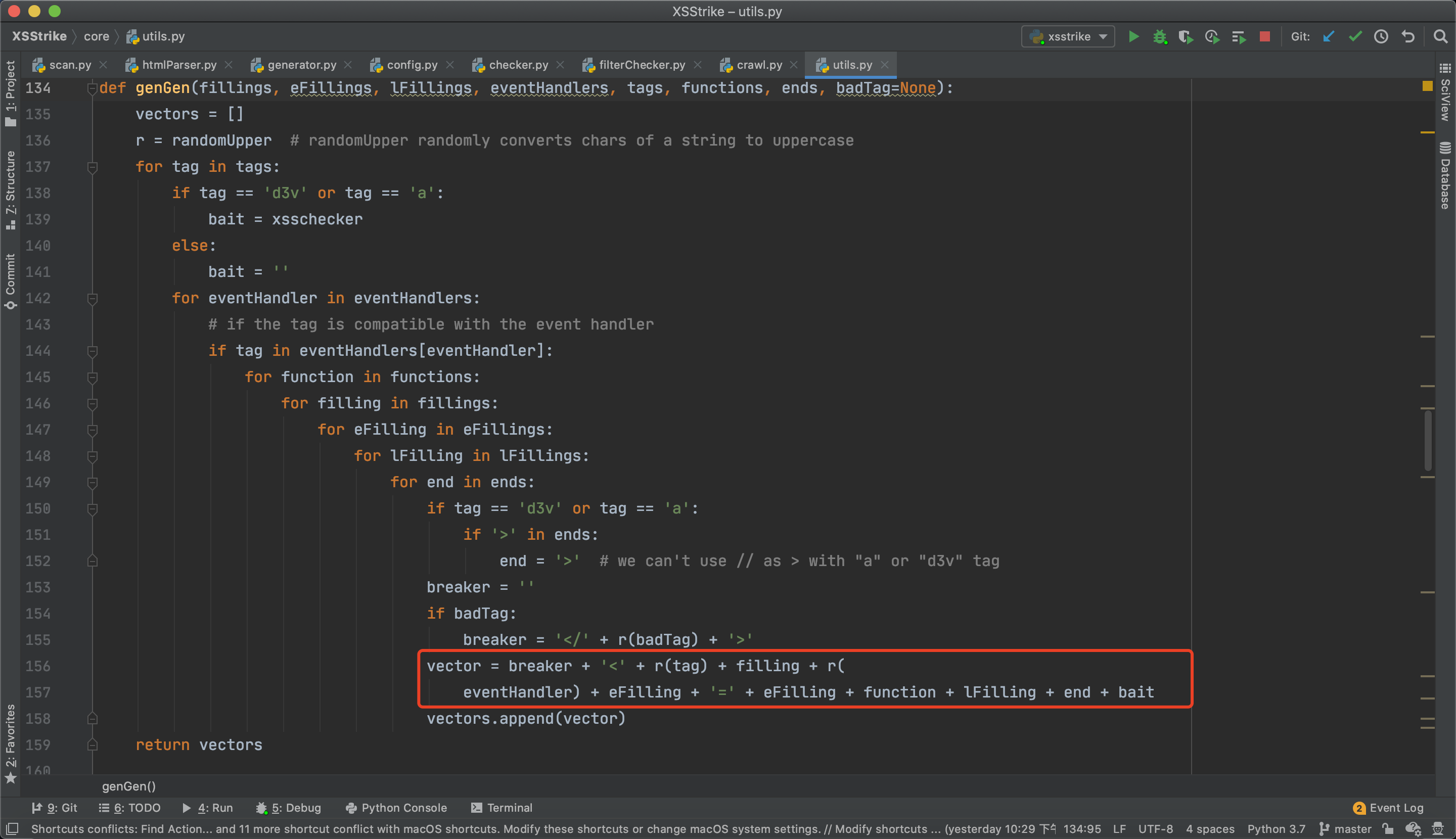Start debugging with the bug icon
1456x839 pixels.
(1159, 36)
